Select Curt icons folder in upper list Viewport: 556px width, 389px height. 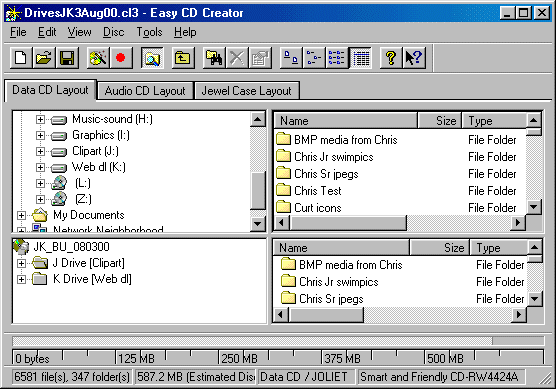318,208
